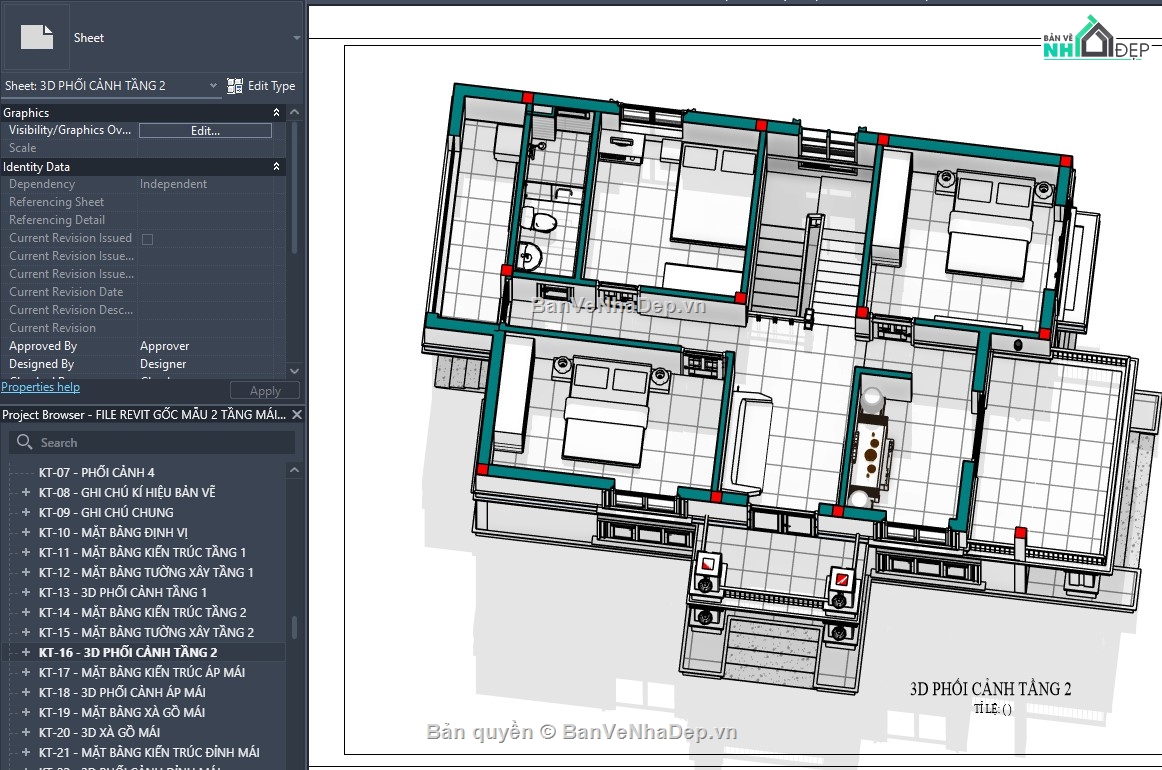Select KT-14 - MẶT BẰNG KIẾN TRÚC TẦNG 2
This screenshot has height=770, width=1162.
tap(142, 612)
